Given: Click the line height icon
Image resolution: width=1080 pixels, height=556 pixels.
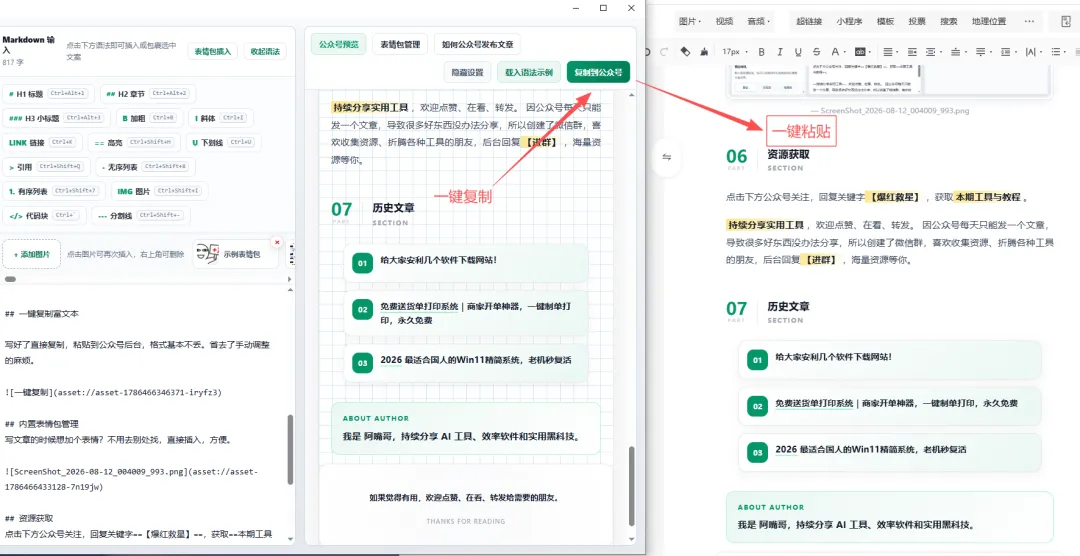Looking at the screenshot, I should point(1006,52).
